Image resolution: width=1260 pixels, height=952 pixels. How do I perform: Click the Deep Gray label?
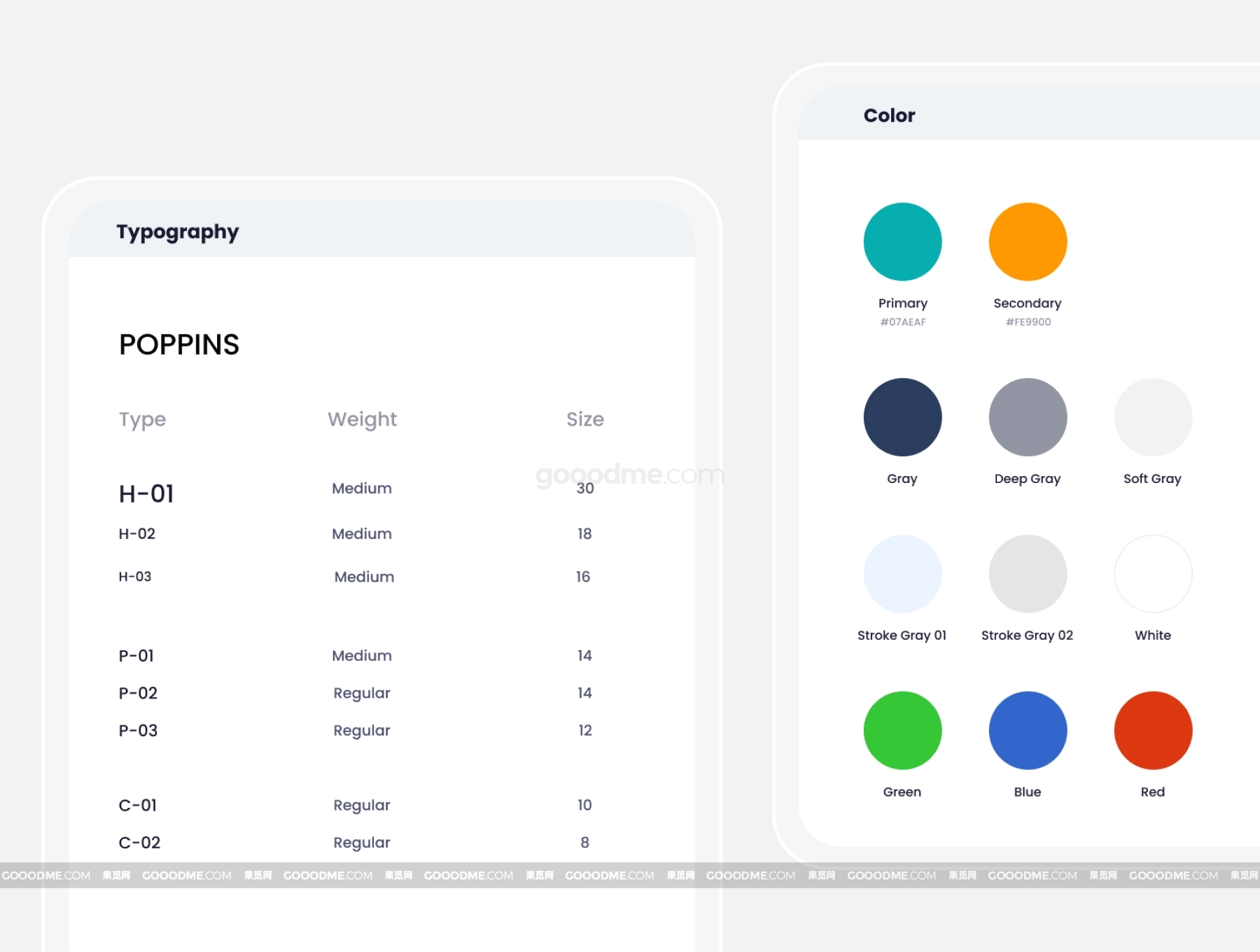click(1028, 479)
